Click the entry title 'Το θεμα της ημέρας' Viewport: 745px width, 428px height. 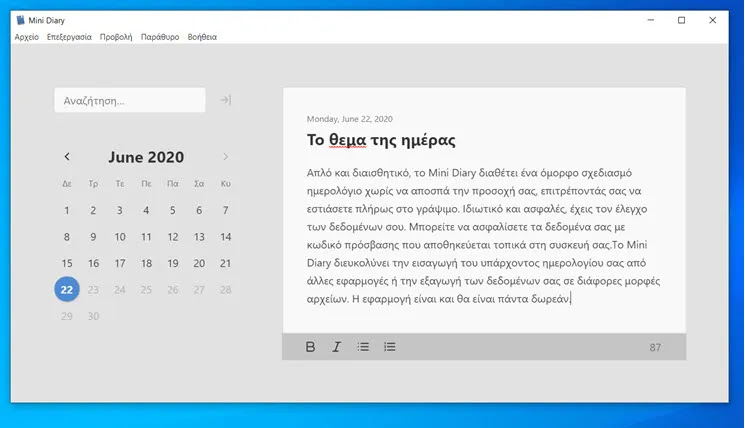pyautogui.click(x=381, y=140)
